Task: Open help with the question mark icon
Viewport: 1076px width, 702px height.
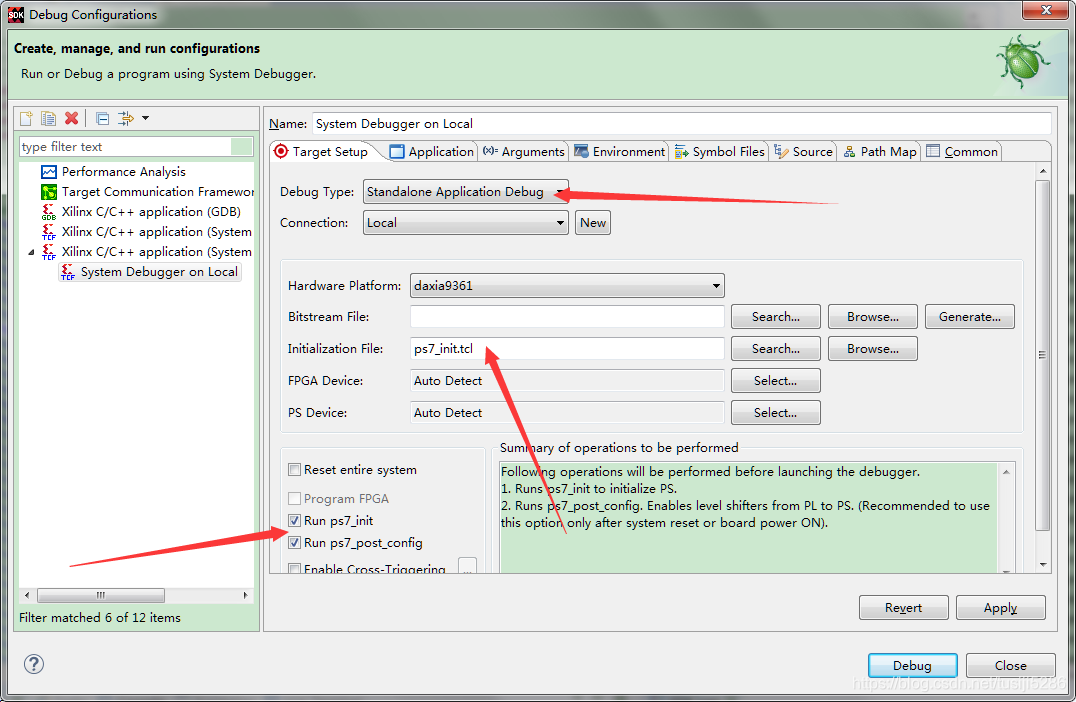Action: (34, 664)
